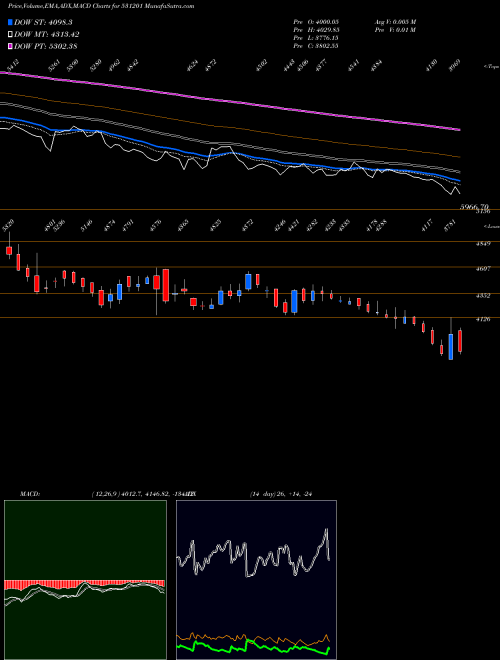Select the DOW MT: 4313.42 label
Image resolution: width=500 pixels, height=660 pixels.
coord(47,35)
